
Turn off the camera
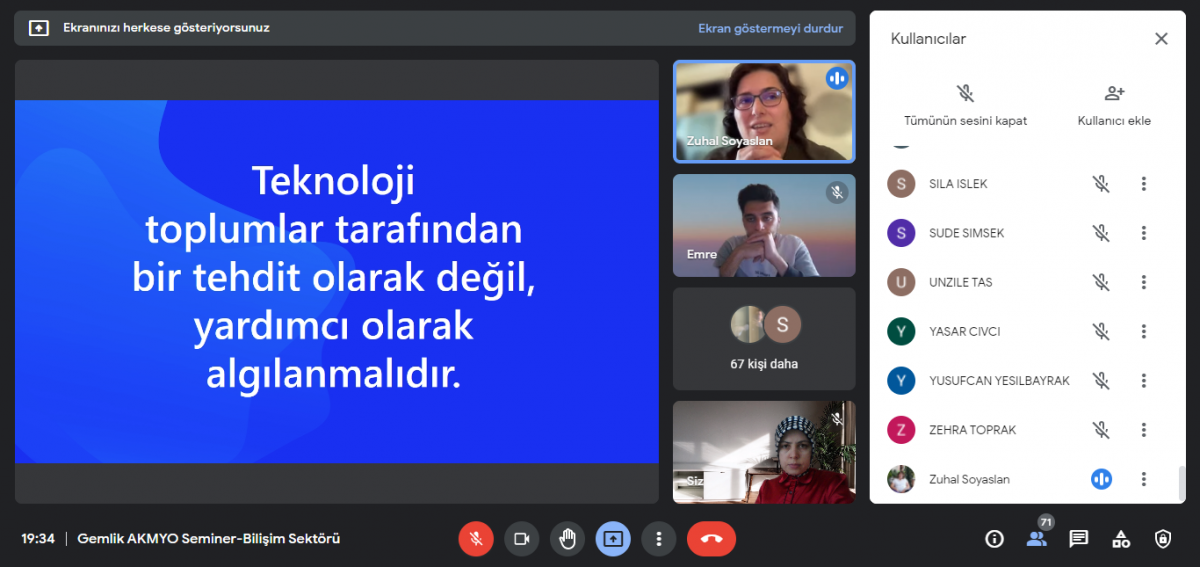(x=521, y=539)
